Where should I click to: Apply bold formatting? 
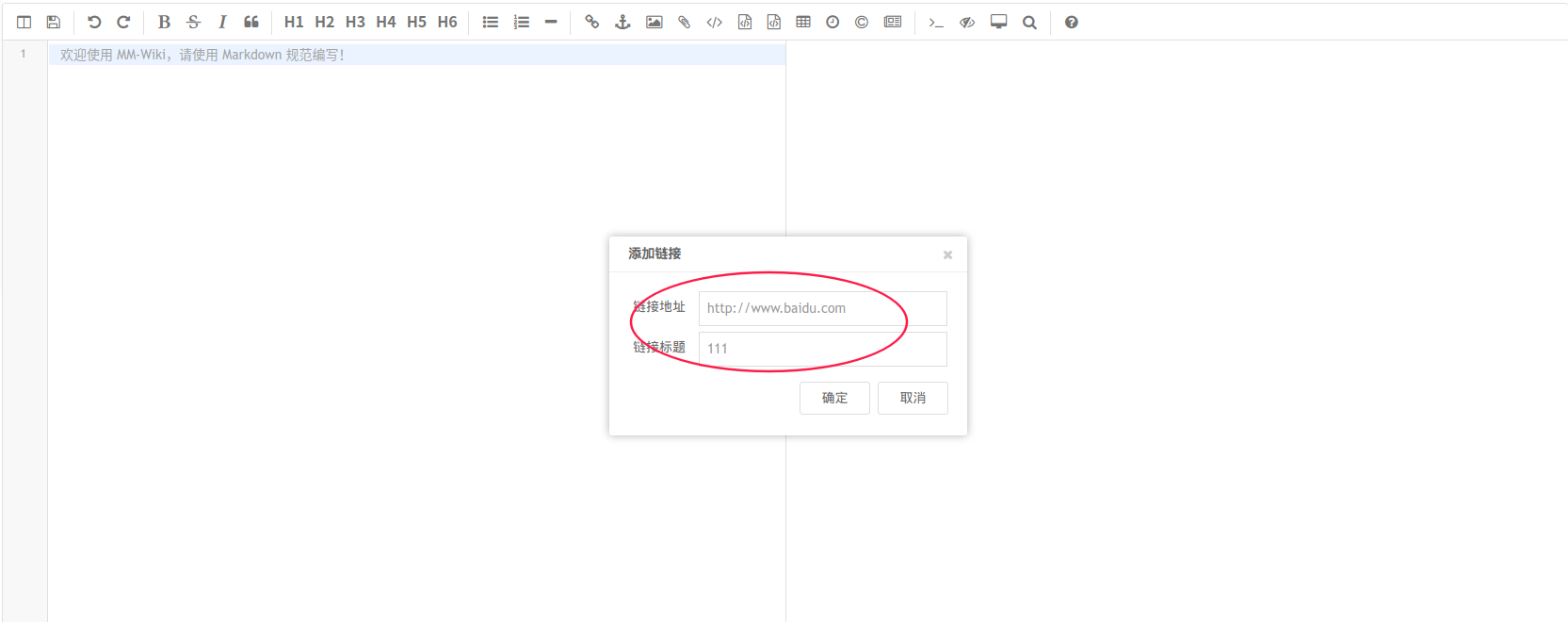coord(164,22)
